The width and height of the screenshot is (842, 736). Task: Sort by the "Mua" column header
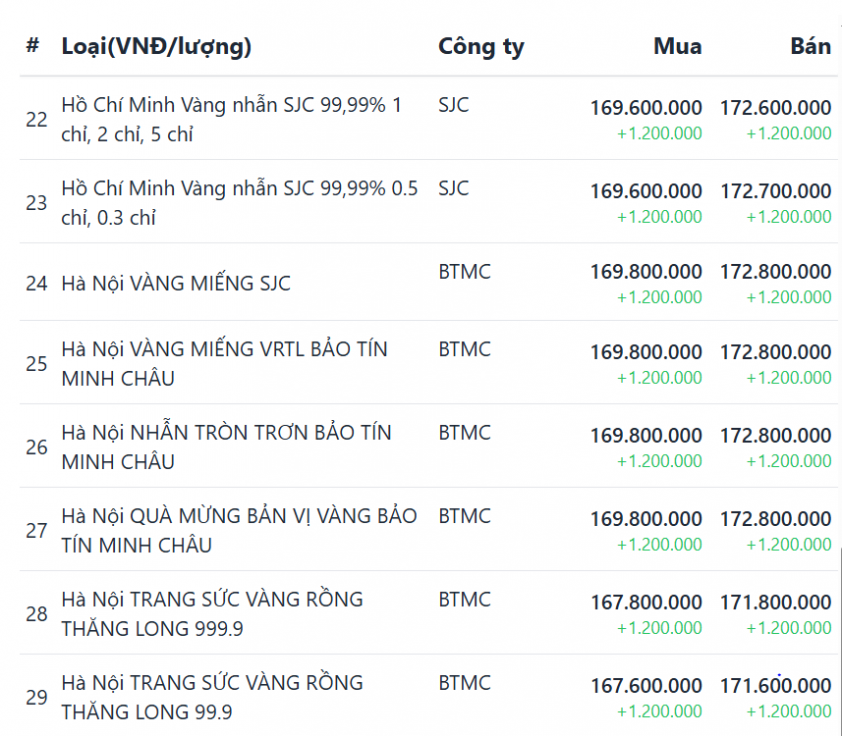point(677,46)
